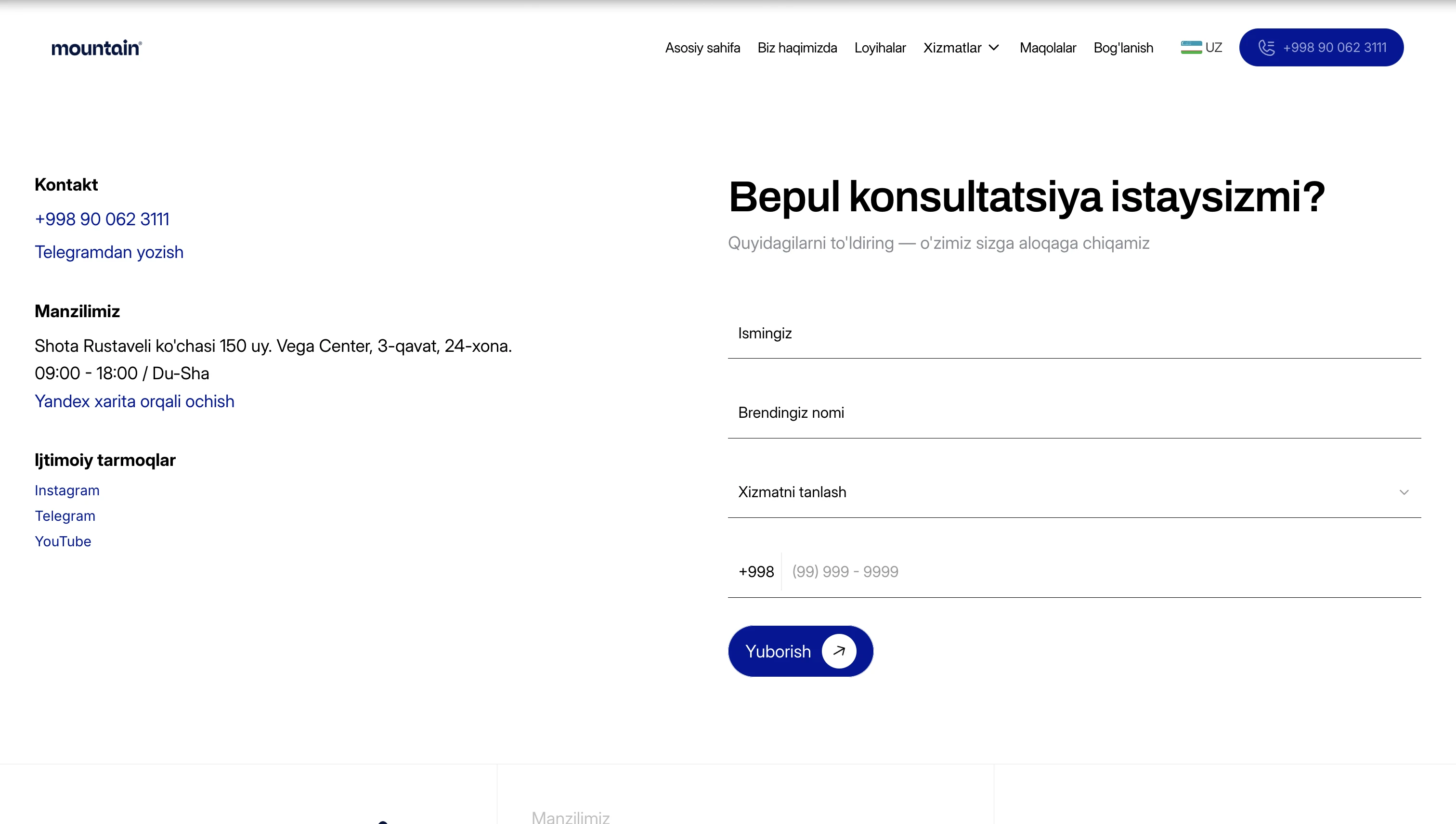Viewport: 1456px width, 824px height.
Task: Click the Kontakt heading
Action: tap(66, 184)
